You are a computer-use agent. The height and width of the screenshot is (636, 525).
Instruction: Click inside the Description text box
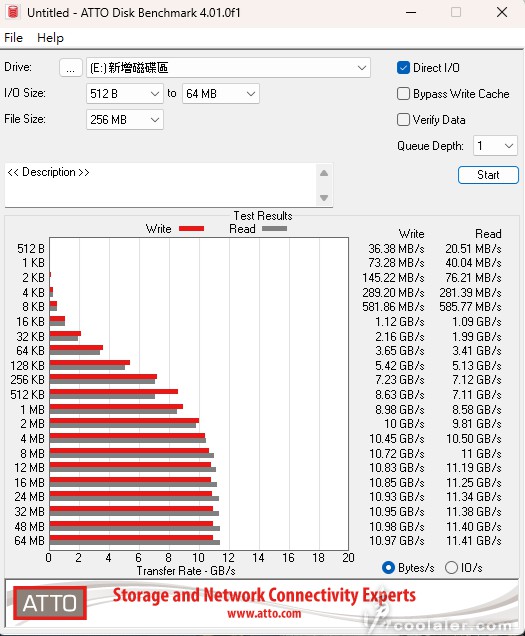point(160,185)
